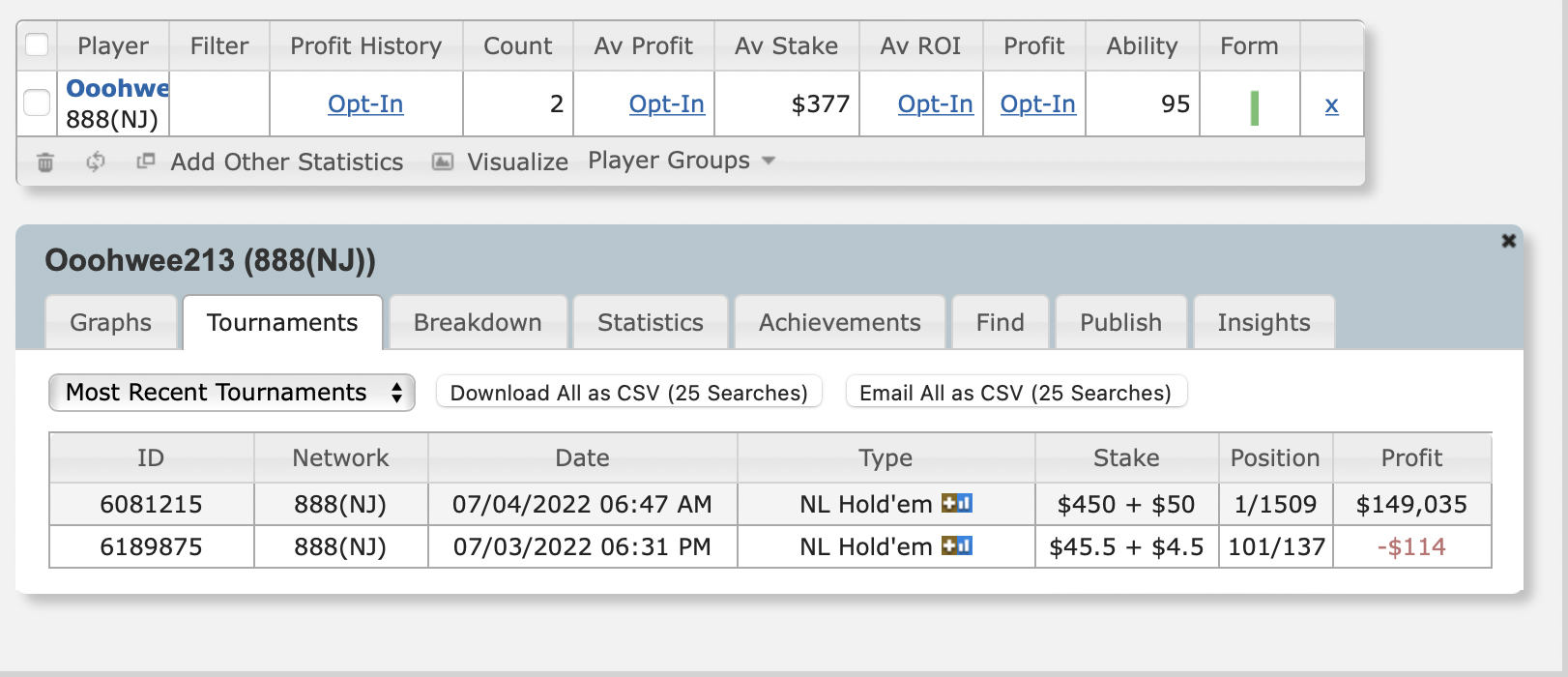The image size is (1568, 677).
Task: Open the Achievements tab
Action: coord(839,323)
